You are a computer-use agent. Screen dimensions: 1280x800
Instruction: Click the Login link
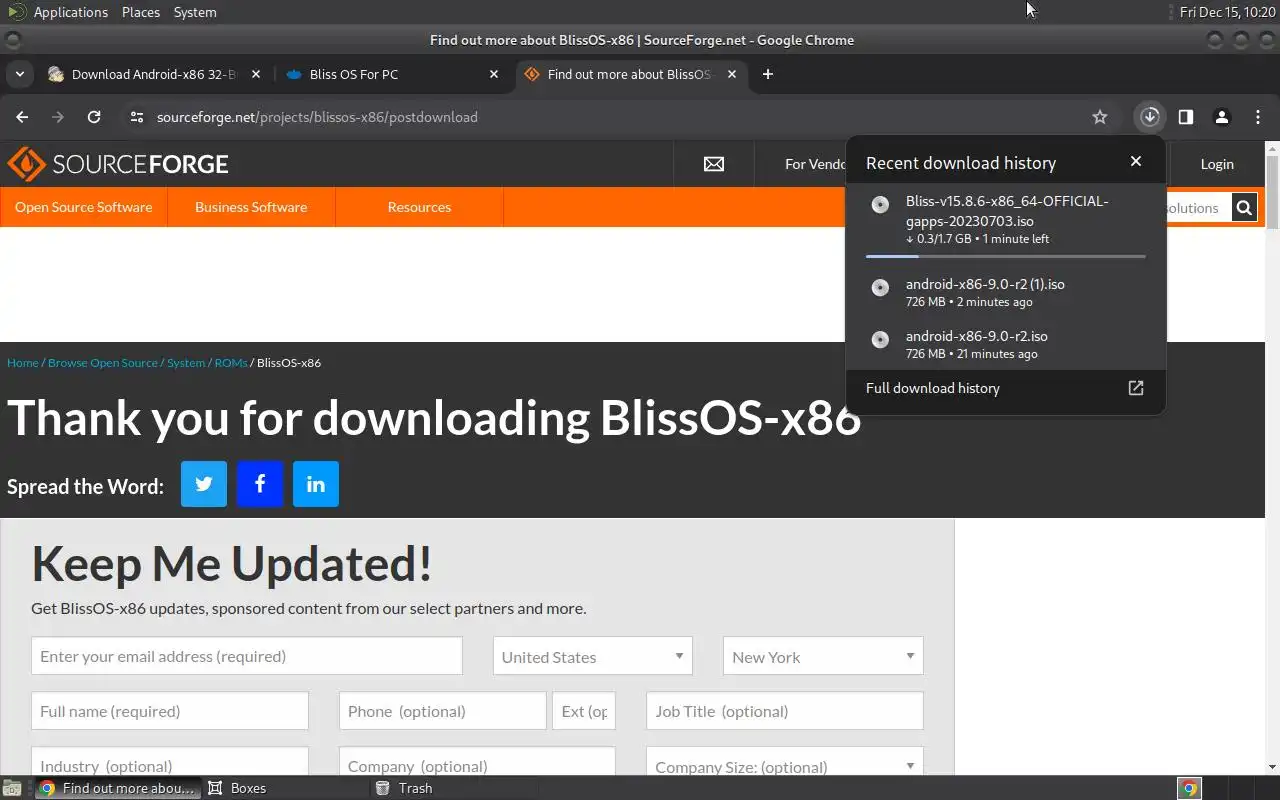[1217, 164]
